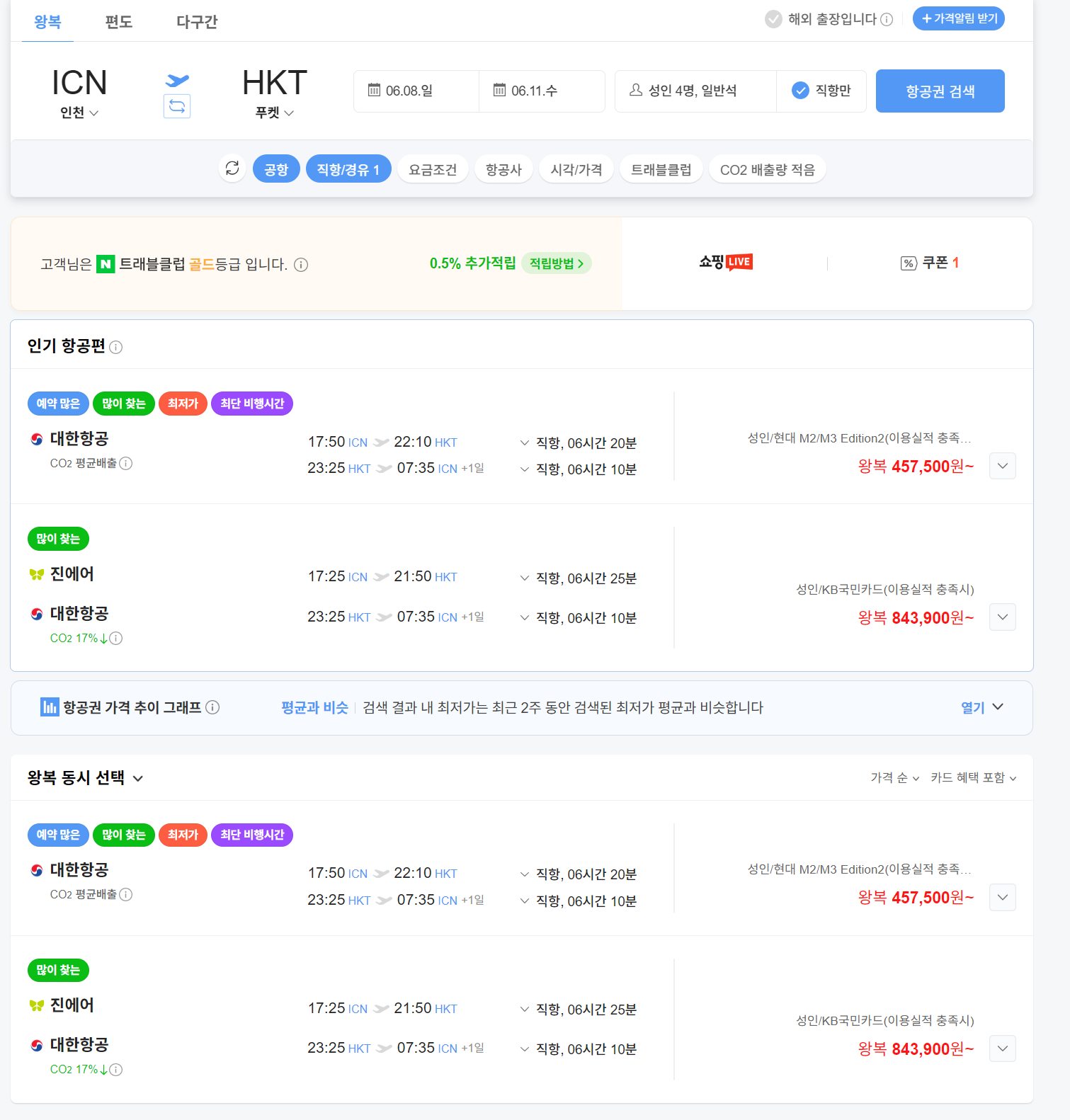
Task: Click CO2 평균배출 info icon in first 대한항공 result
Action: 126,463
